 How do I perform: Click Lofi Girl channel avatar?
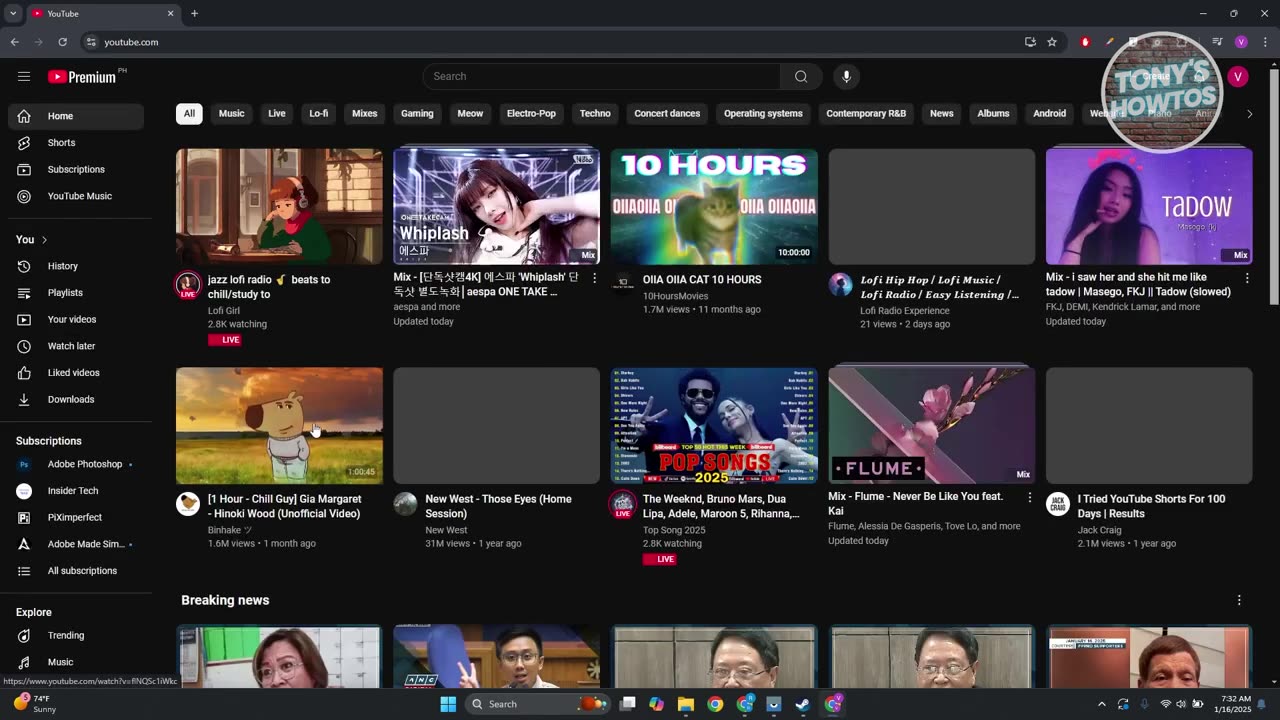pos(188,285)
